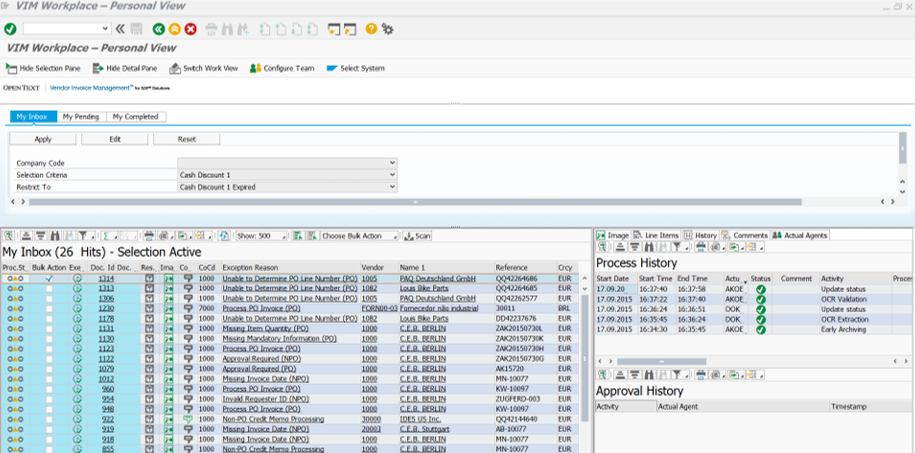The width and height of the screenshot is (915, 453).
Task: Collapse command field with double-chevron icon
Action: [x=120, y=29]
